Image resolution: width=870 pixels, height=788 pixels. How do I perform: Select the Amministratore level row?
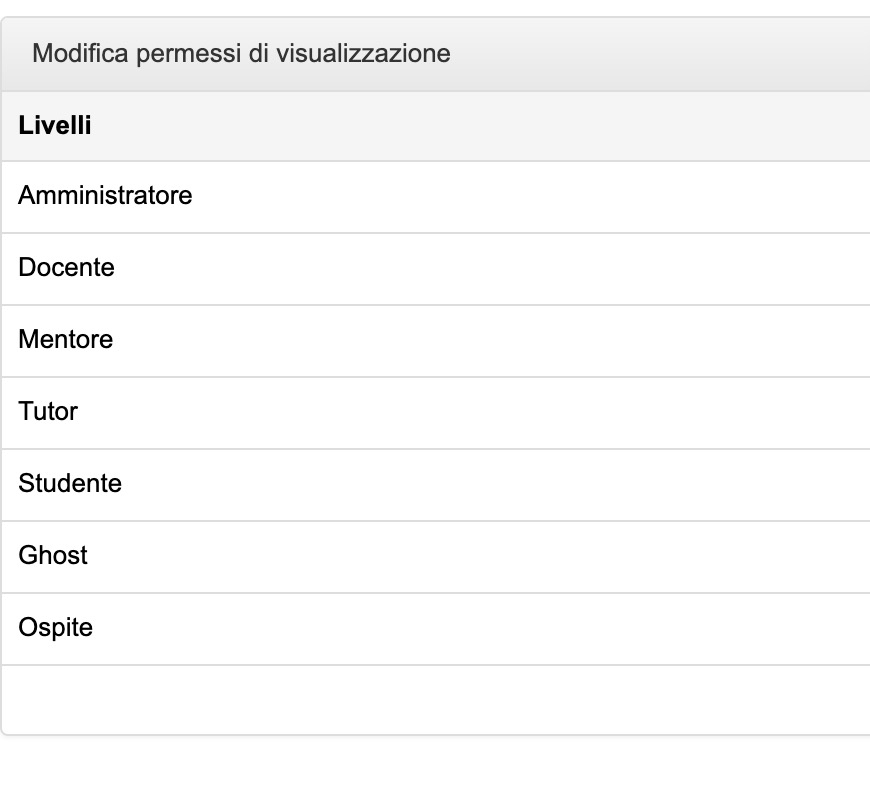(x=435, y=196)
